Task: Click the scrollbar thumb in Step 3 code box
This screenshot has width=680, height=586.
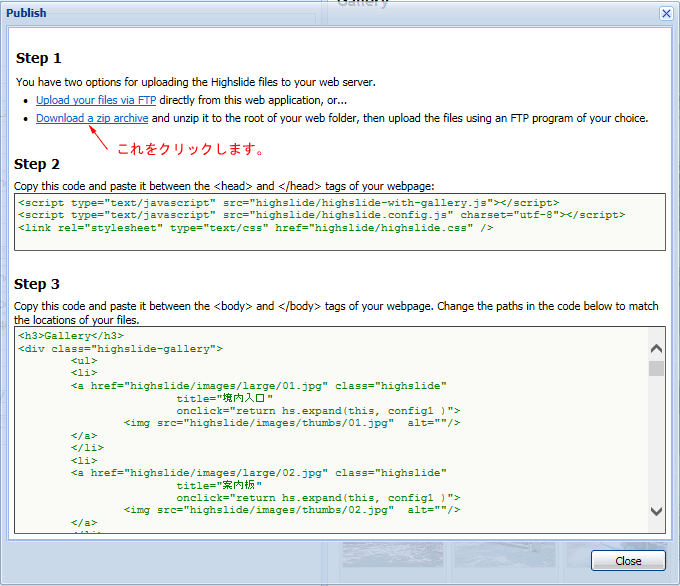Action: point(657,368)
